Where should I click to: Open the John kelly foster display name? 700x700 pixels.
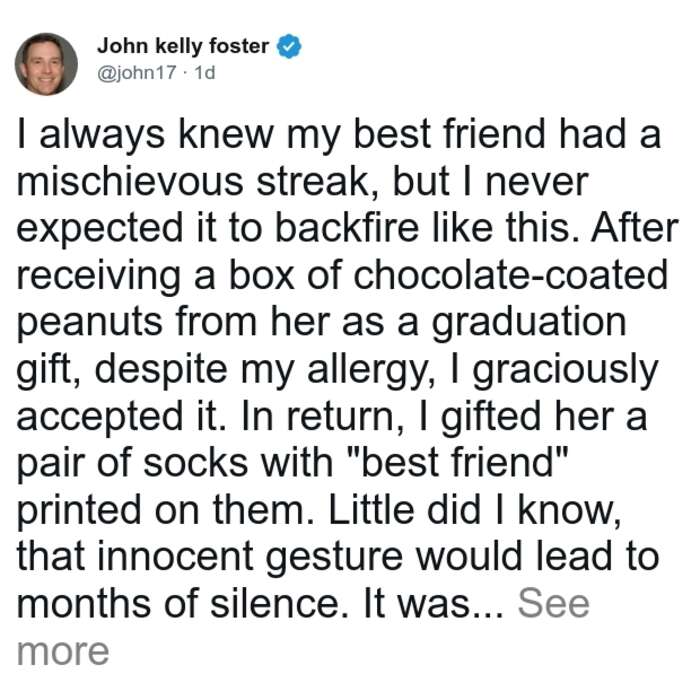point(183,46)
